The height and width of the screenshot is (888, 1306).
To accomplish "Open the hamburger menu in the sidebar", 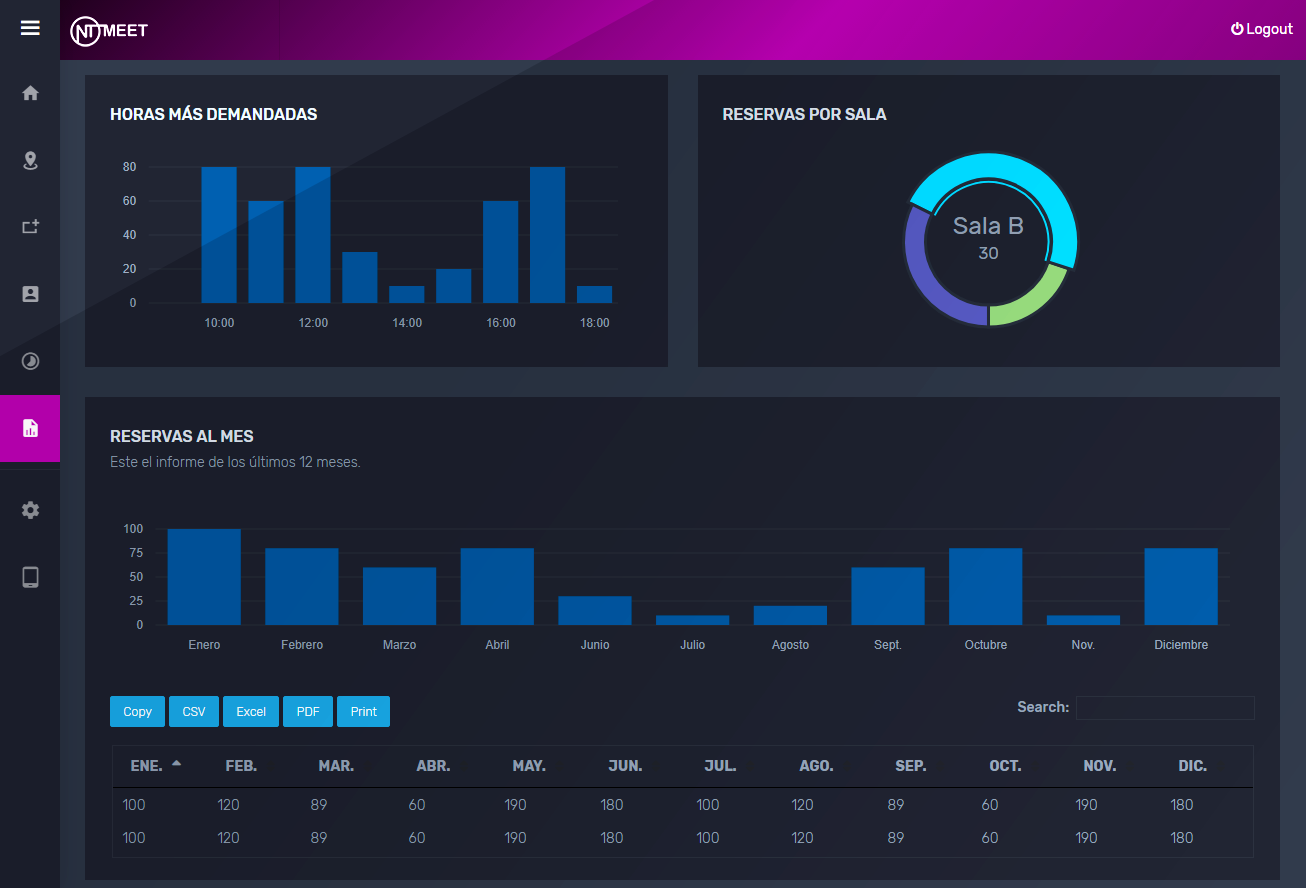I will pyautogui.click(x=30, y=28).
